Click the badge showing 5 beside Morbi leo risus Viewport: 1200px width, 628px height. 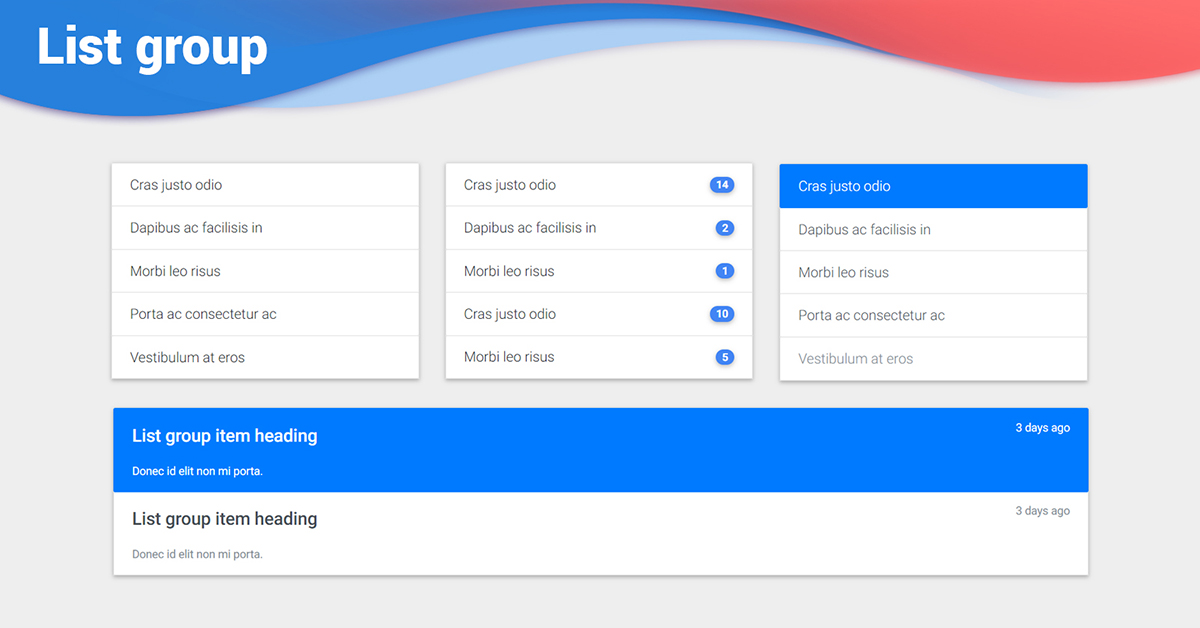click(723, 356)
